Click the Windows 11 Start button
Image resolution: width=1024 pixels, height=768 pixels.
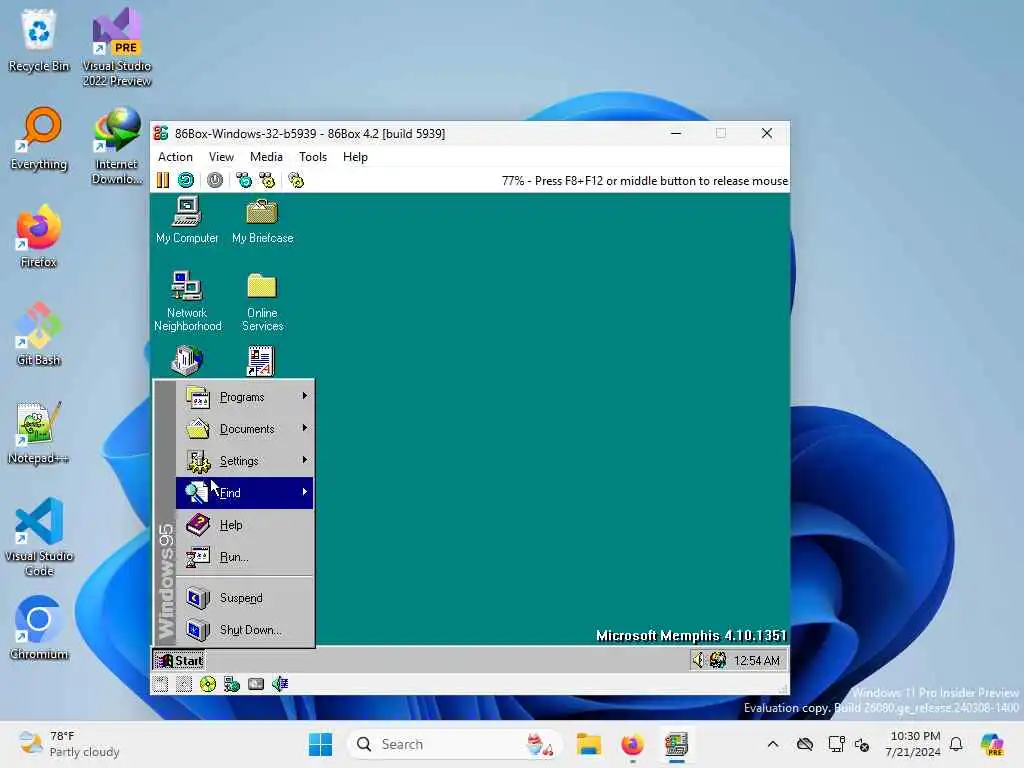[x=320, y=744]
